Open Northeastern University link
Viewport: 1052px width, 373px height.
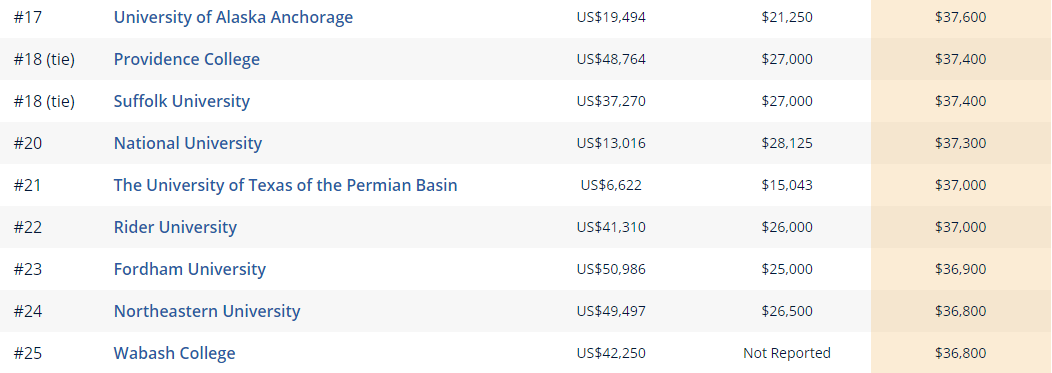[x=207, y=311]
